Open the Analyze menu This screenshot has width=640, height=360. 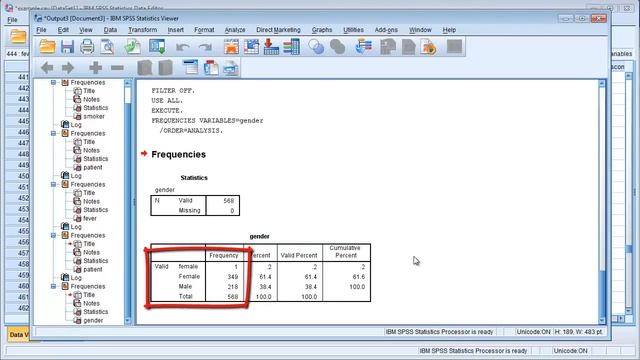(x=235, y=30)
